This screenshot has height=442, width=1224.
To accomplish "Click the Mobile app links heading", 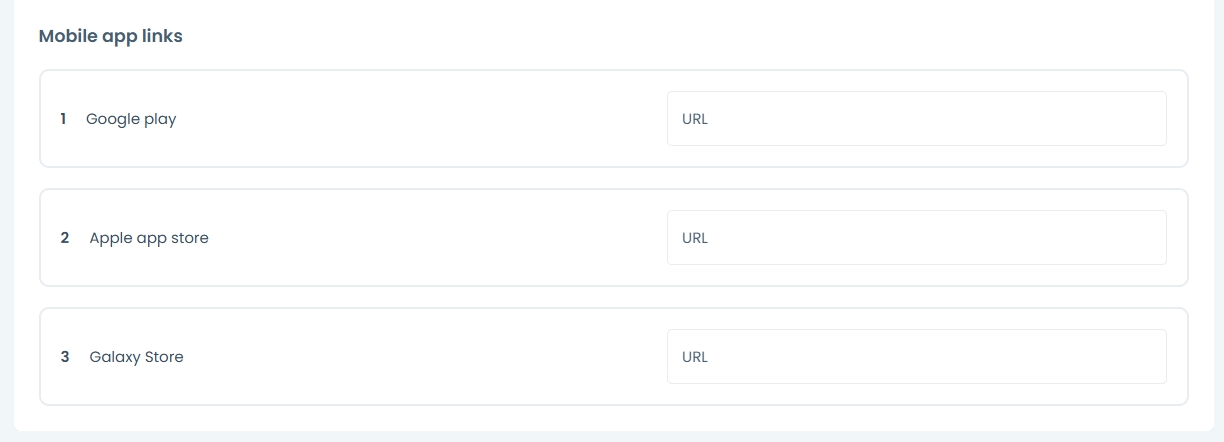I will (x=110, y=36).
